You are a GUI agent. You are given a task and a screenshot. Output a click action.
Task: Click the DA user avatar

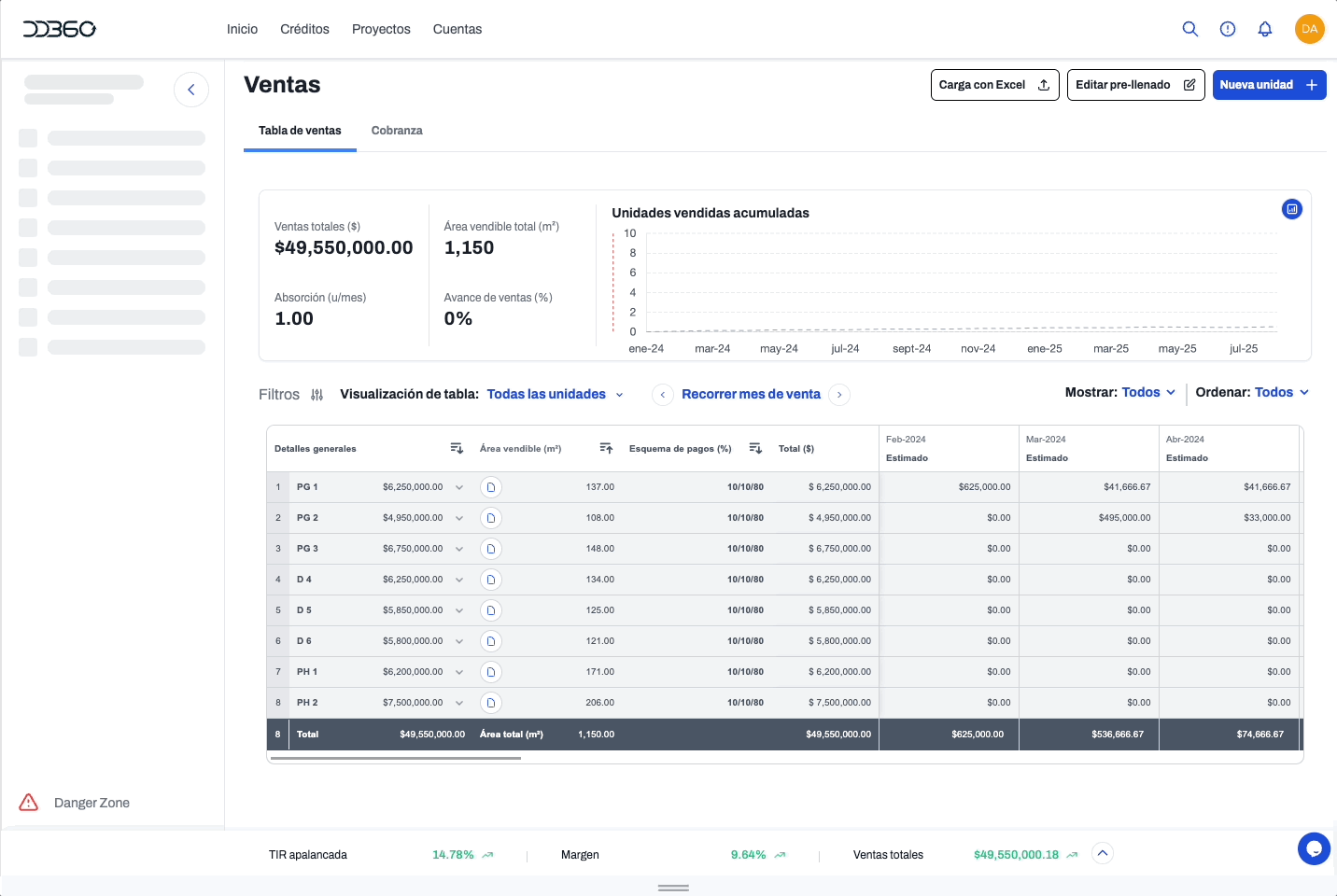pyautogui.click(x=1309, y=29)
